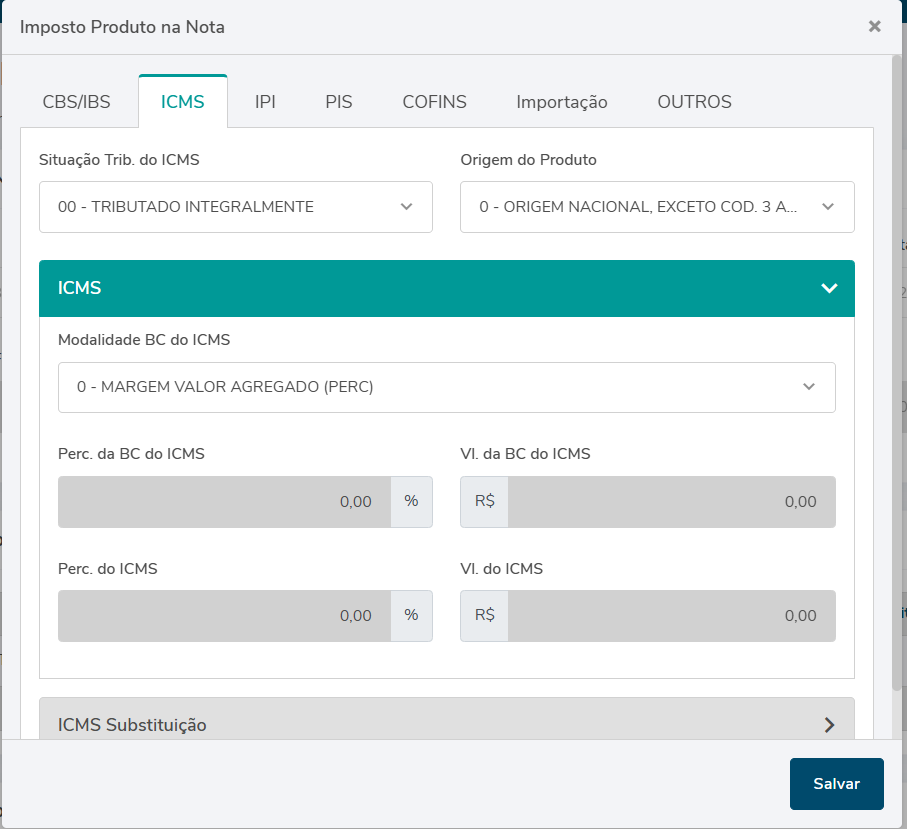Switch to the COFINS tab
This screenshot has height=829, width=907.
click(x=434, y=102)
